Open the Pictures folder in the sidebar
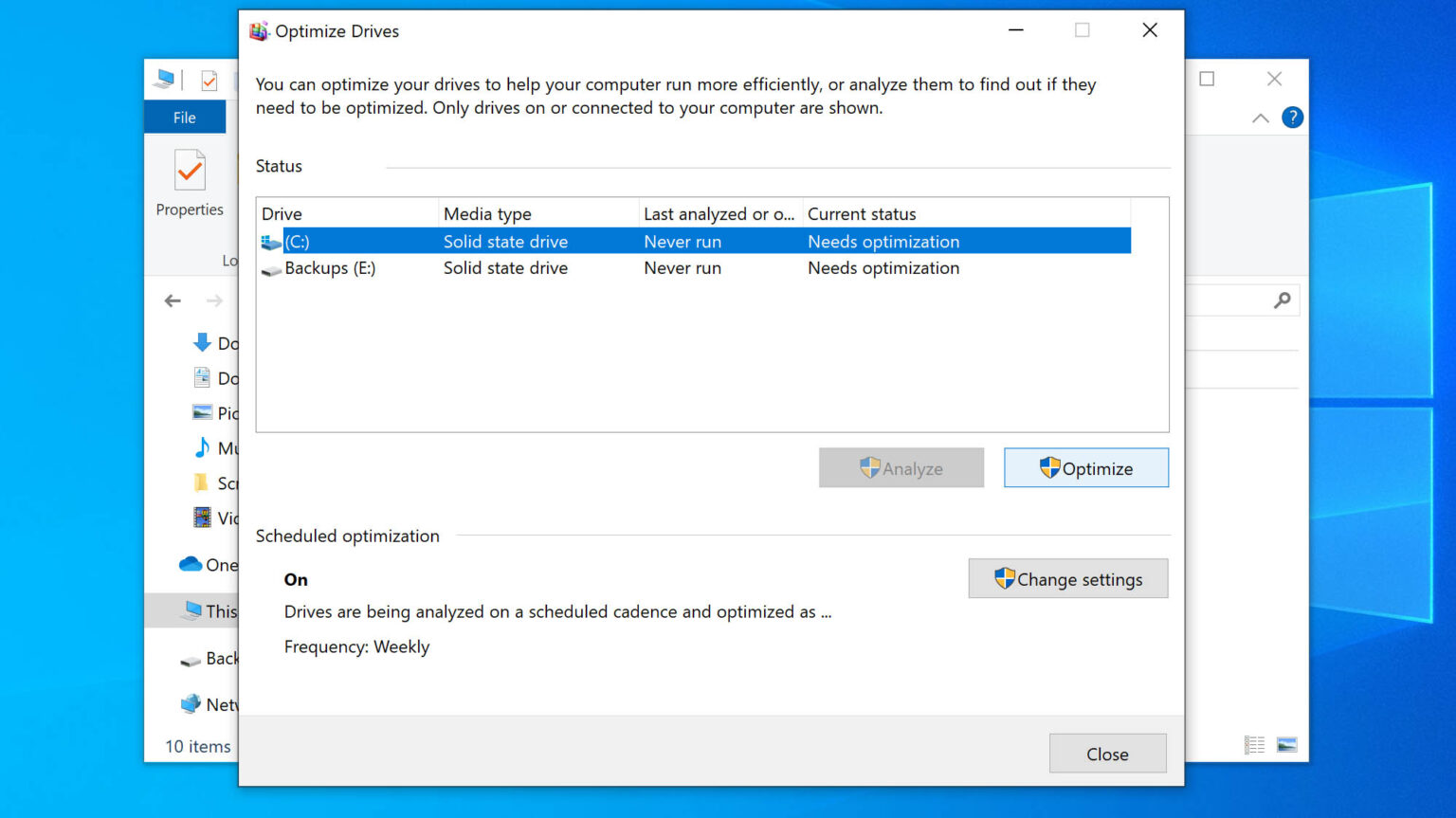 pyautogui.click(x=219, y=412)
